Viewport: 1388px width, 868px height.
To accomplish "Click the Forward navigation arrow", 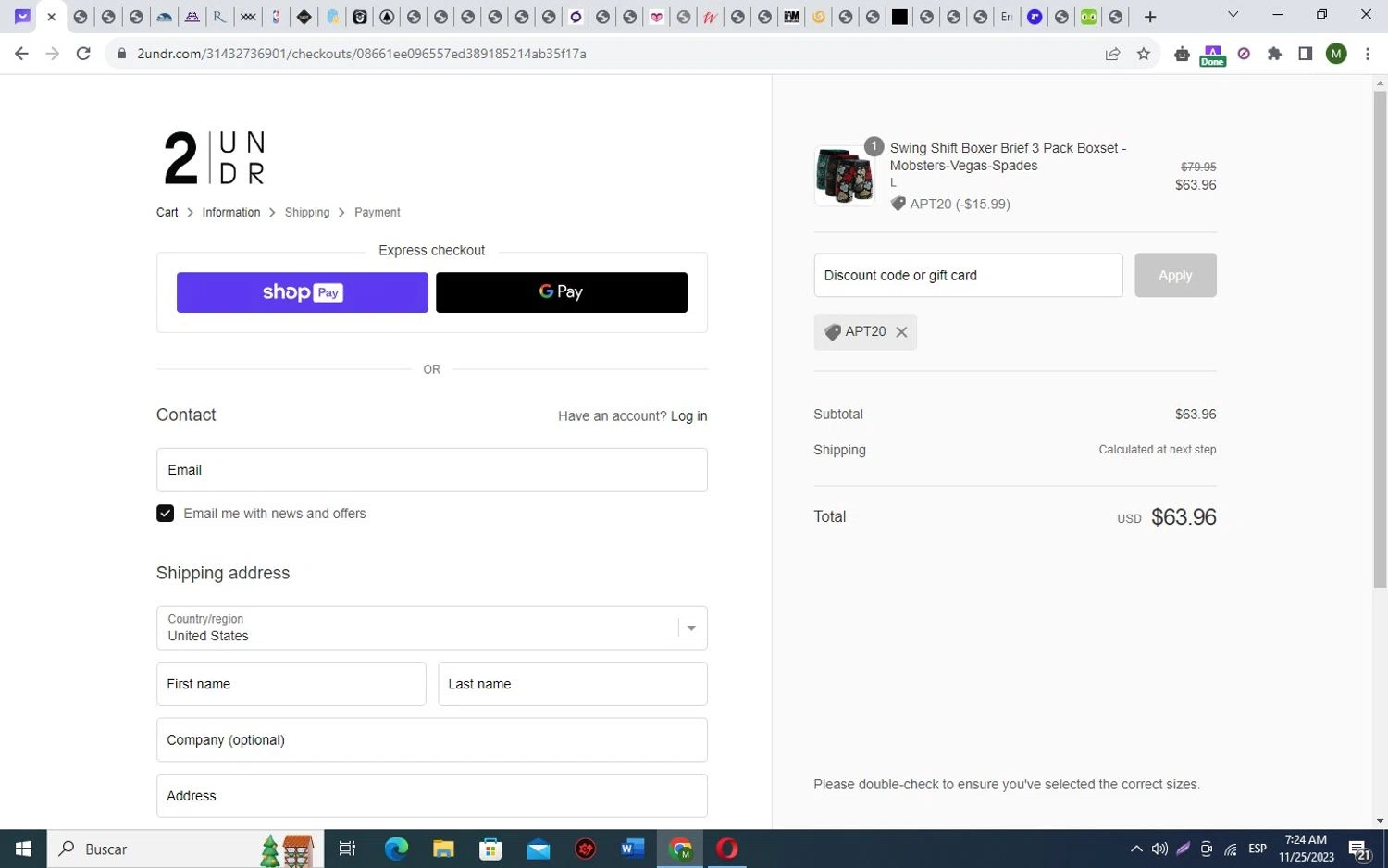I will tap(53, 54).
